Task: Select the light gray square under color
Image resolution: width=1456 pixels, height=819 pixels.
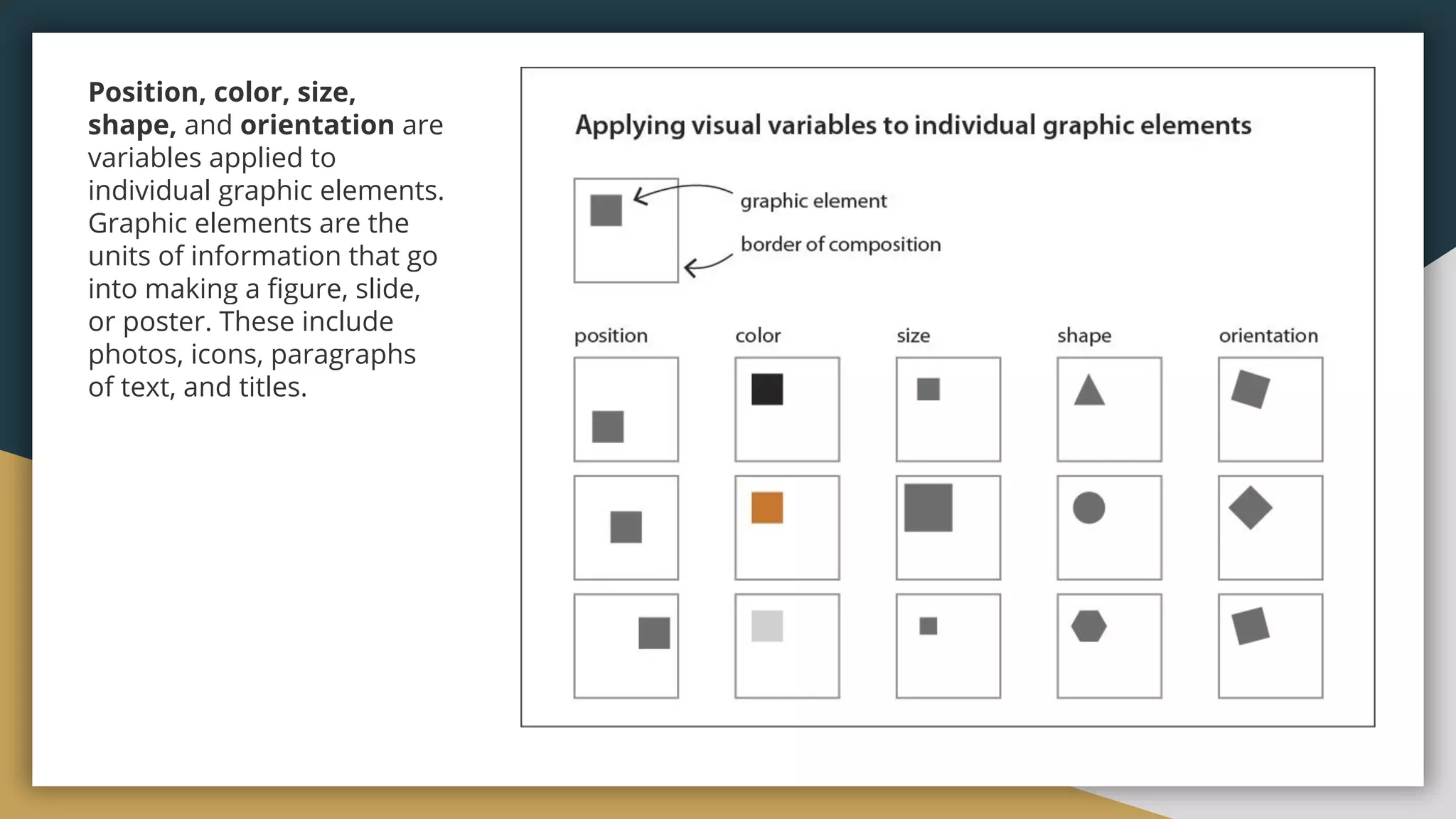Action: pyautogui.click(x=767, y=626)
